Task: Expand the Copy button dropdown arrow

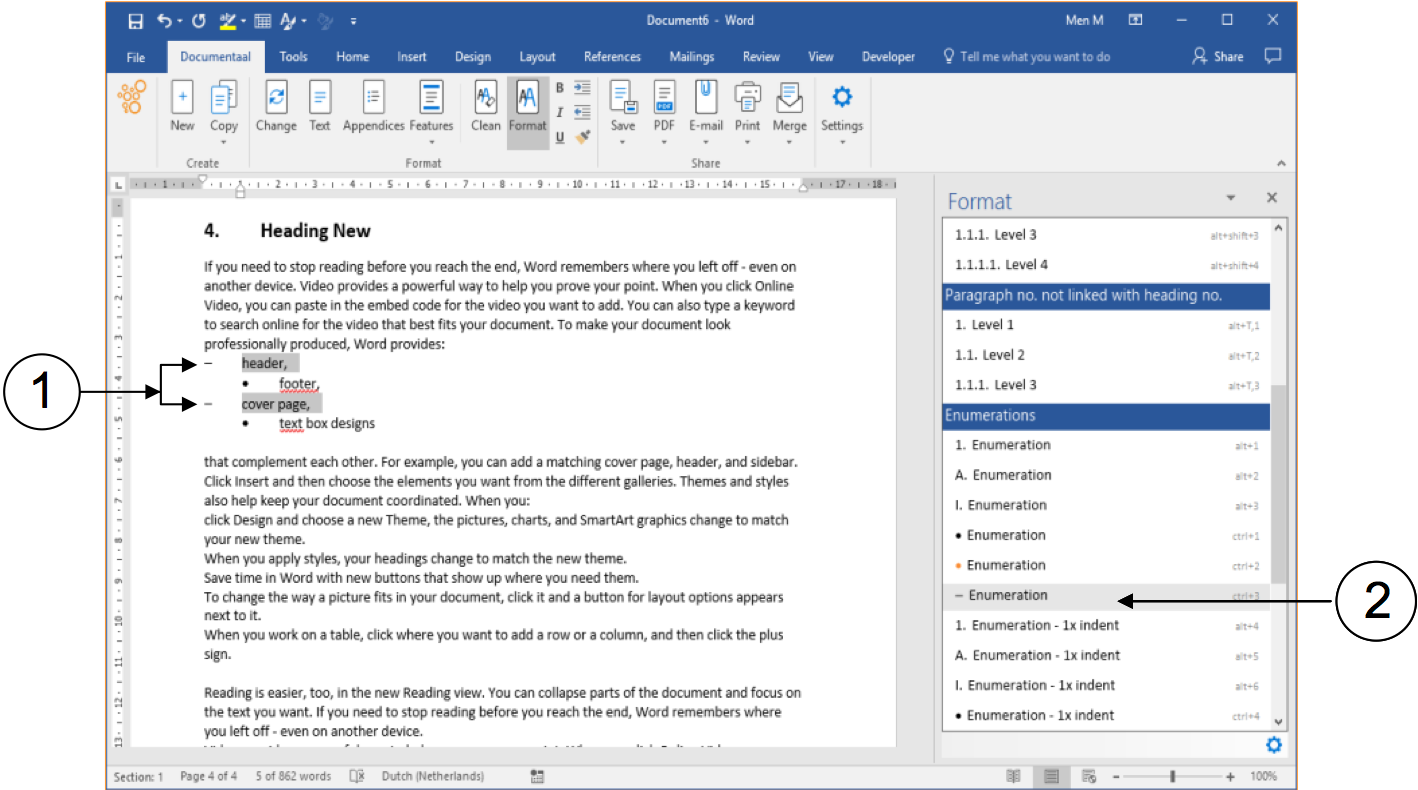Action: [224, 142]
